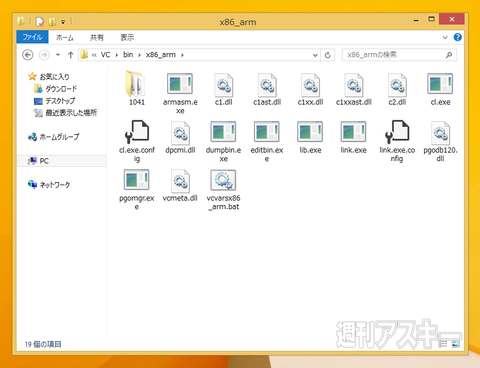Click x86_arm in the address breadcrumb
Screen dimensions: 480x368
(x=161, y=55)
